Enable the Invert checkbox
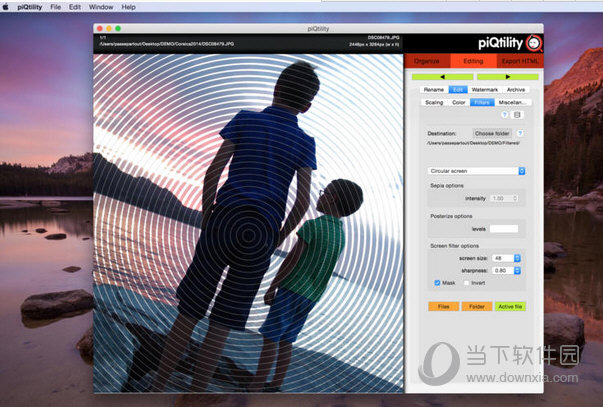The height and width of the screenshot is (407, 603). [x=466, y=283]
